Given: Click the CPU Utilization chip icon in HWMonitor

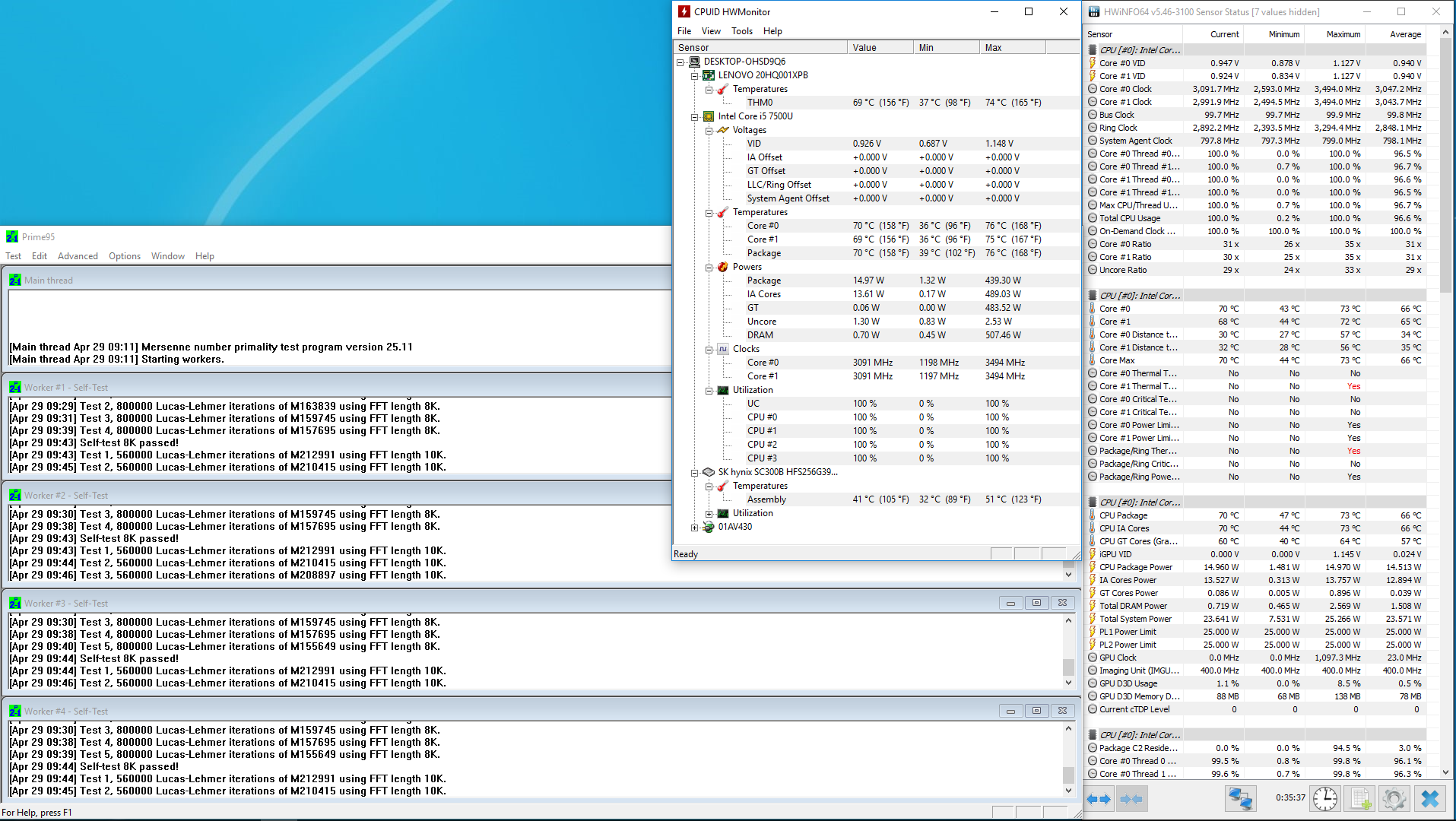Looking at the screenshot, I should coord(723,390).
